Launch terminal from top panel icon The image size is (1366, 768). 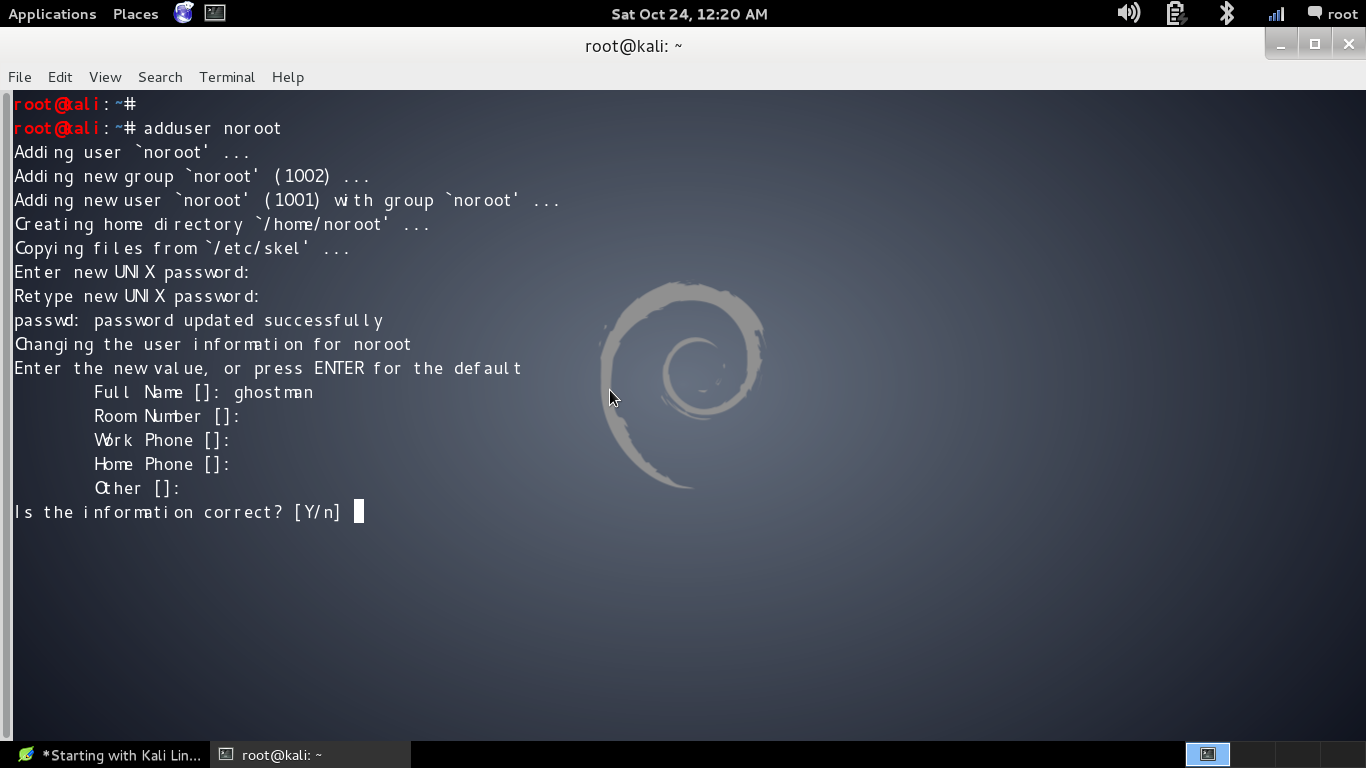coord(215,13)
